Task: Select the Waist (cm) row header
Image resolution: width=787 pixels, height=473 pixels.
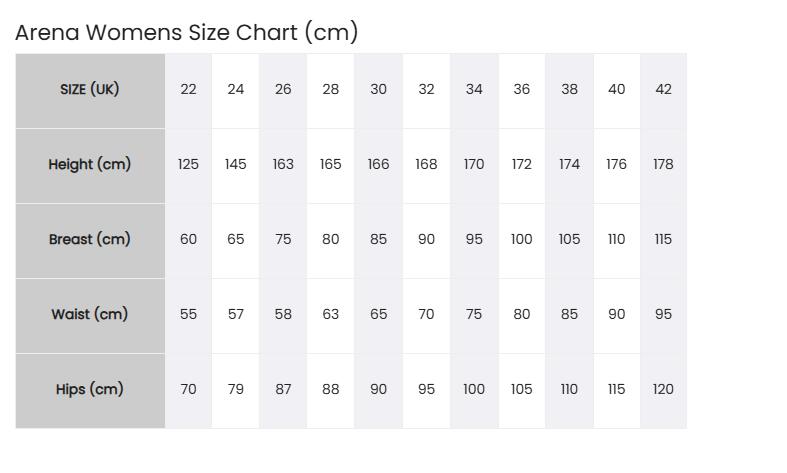Action: 90,316
